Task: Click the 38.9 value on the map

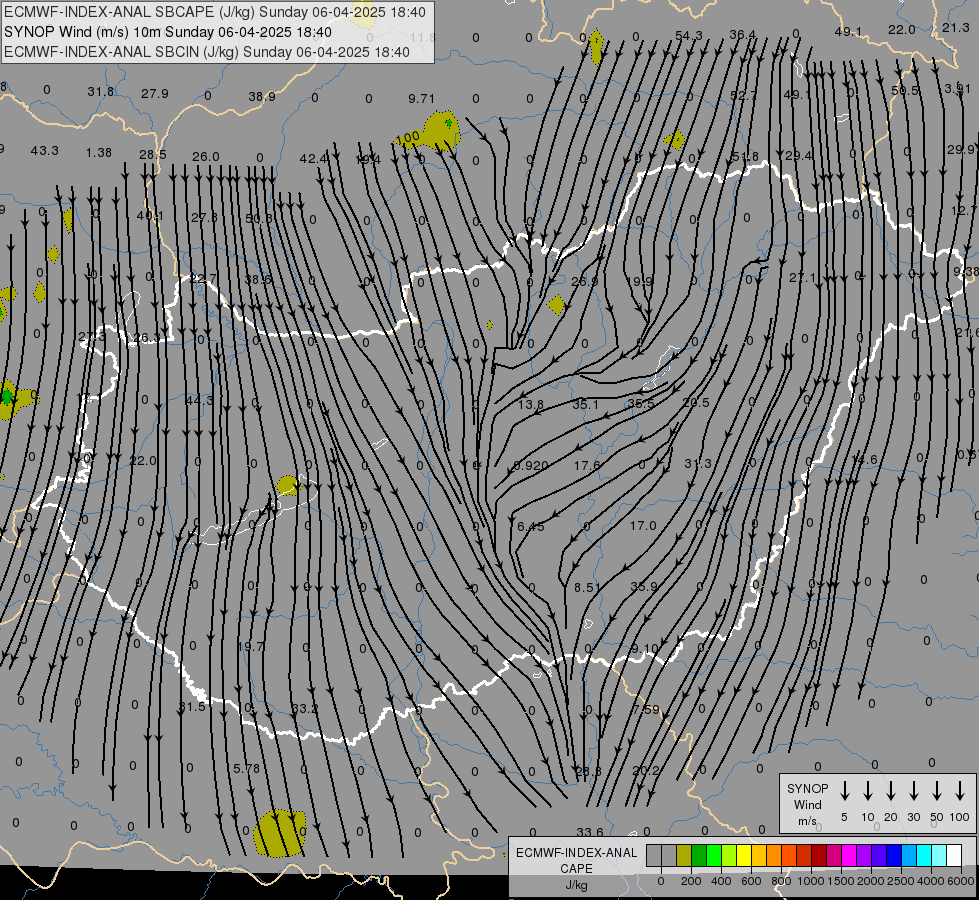Action: click(x=262, y=97)
